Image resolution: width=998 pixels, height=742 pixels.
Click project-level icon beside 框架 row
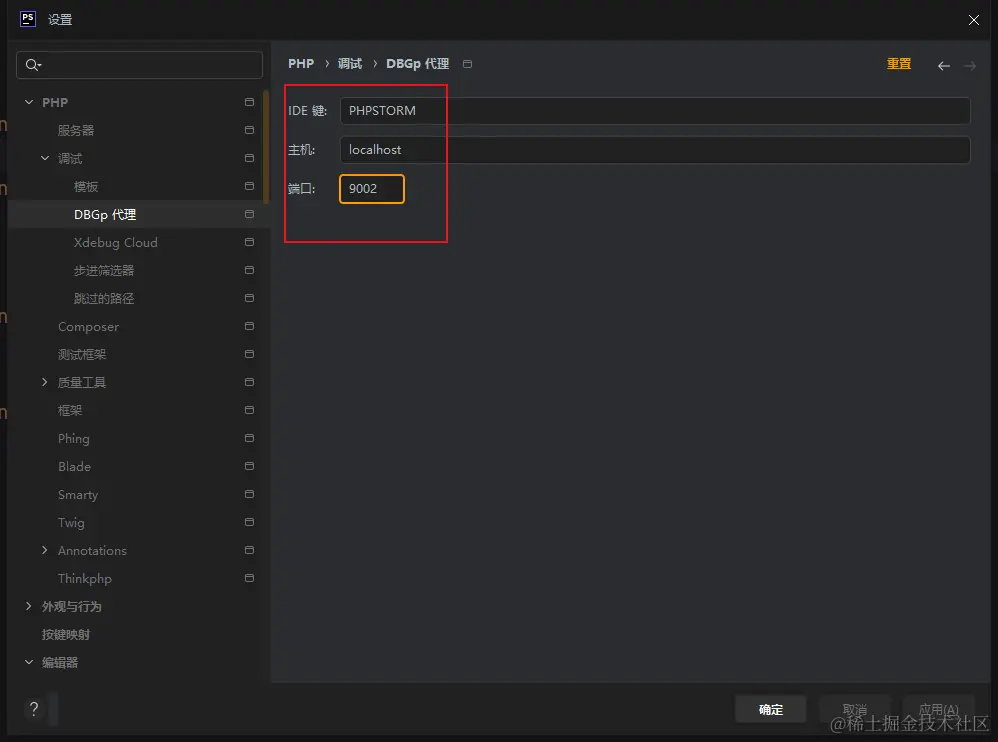point(250,410)
